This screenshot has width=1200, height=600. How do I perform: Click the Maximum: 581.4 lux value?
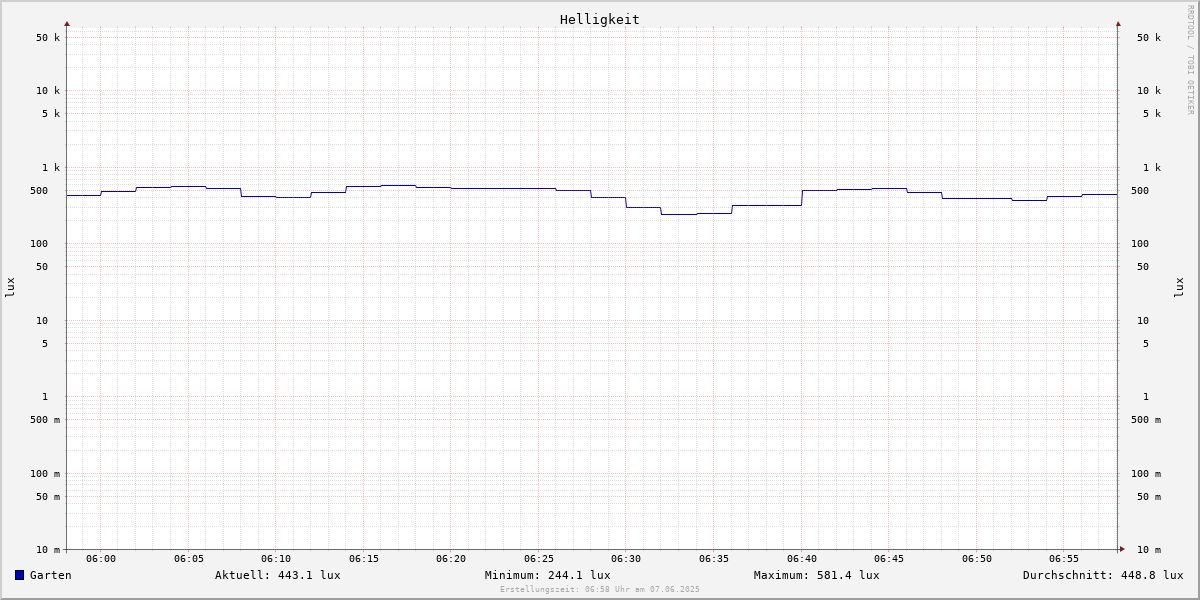coord(817,575)
